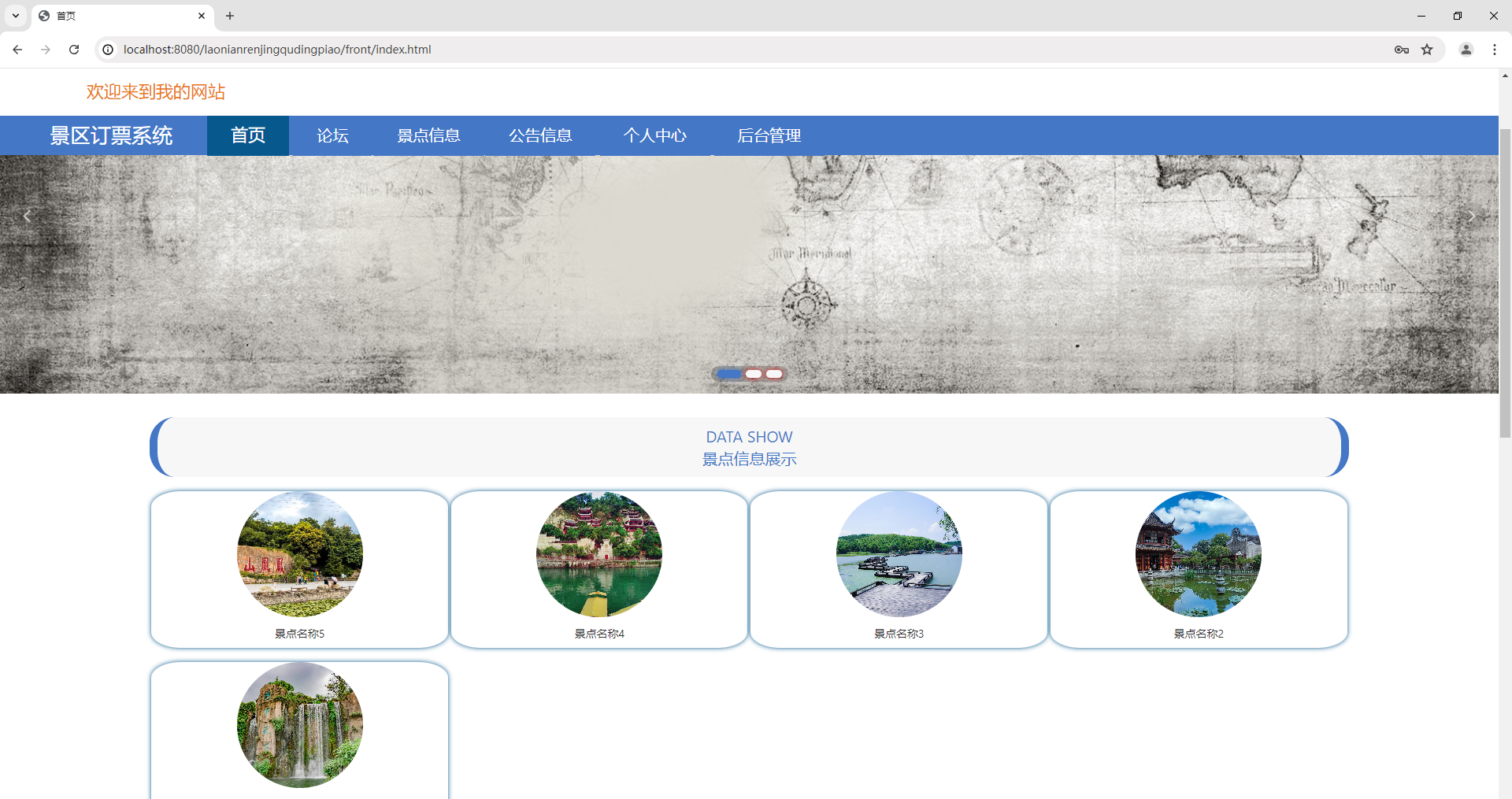This screenshot has width=1512, height=799.
Task: Open the 景点名称5 scenic spot thumbnail
Action: tap(300, 554)
